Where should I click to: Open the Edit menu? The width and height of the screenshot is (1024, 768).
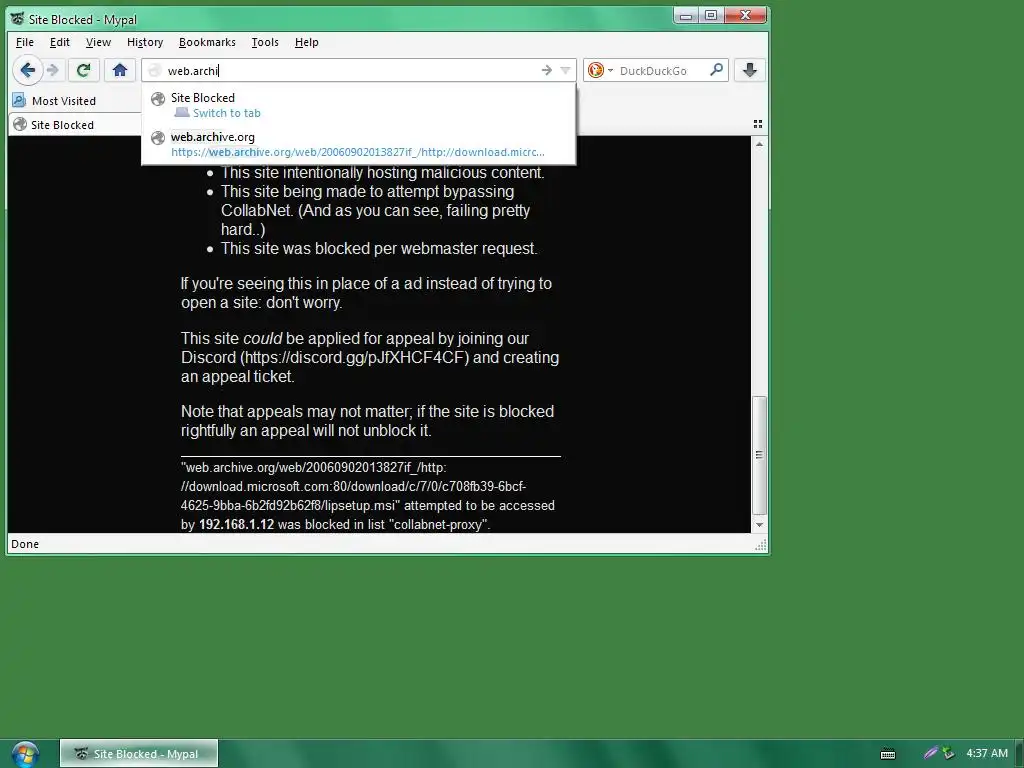click(x=59, y=42)
